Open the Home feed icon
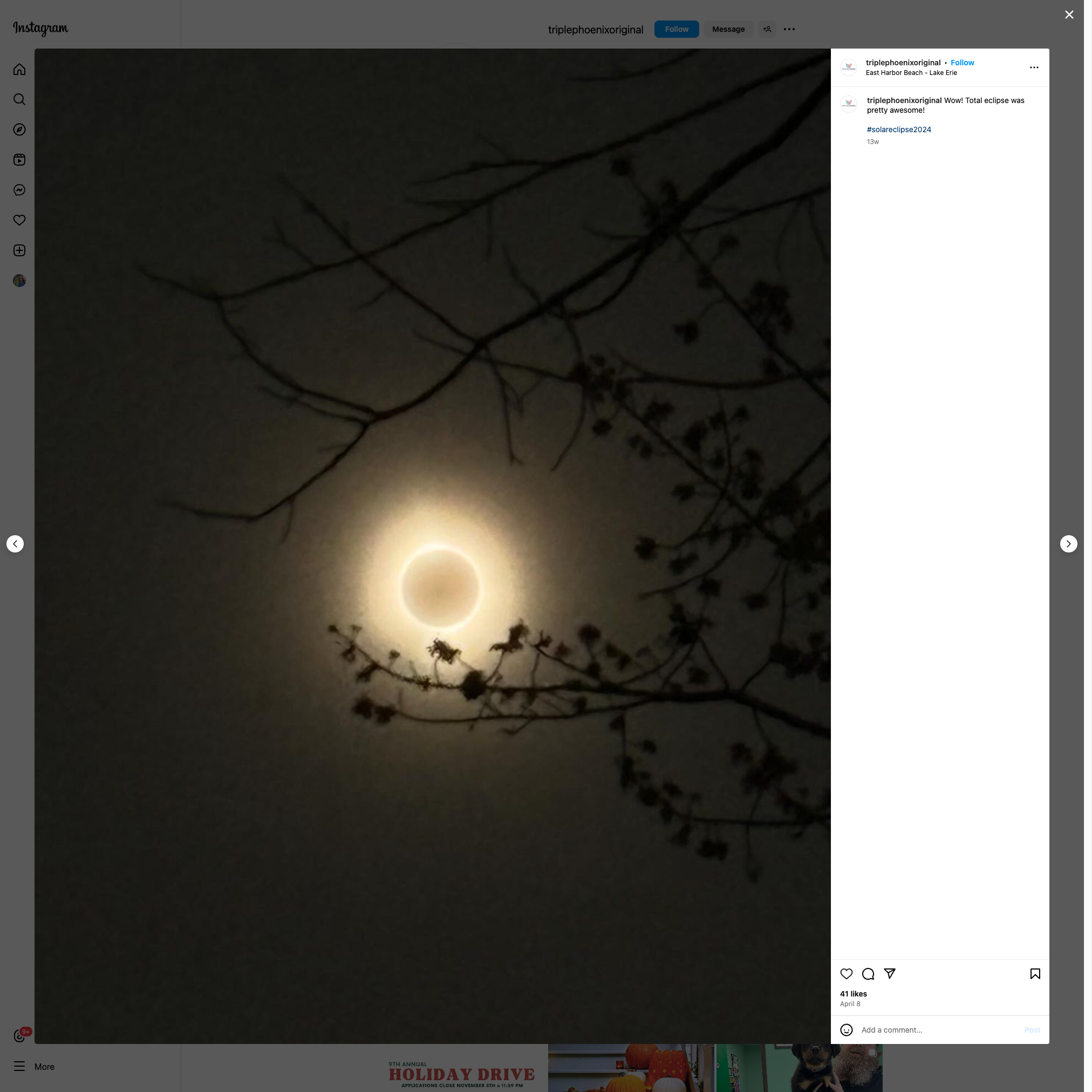 click(x=19, y=70)
